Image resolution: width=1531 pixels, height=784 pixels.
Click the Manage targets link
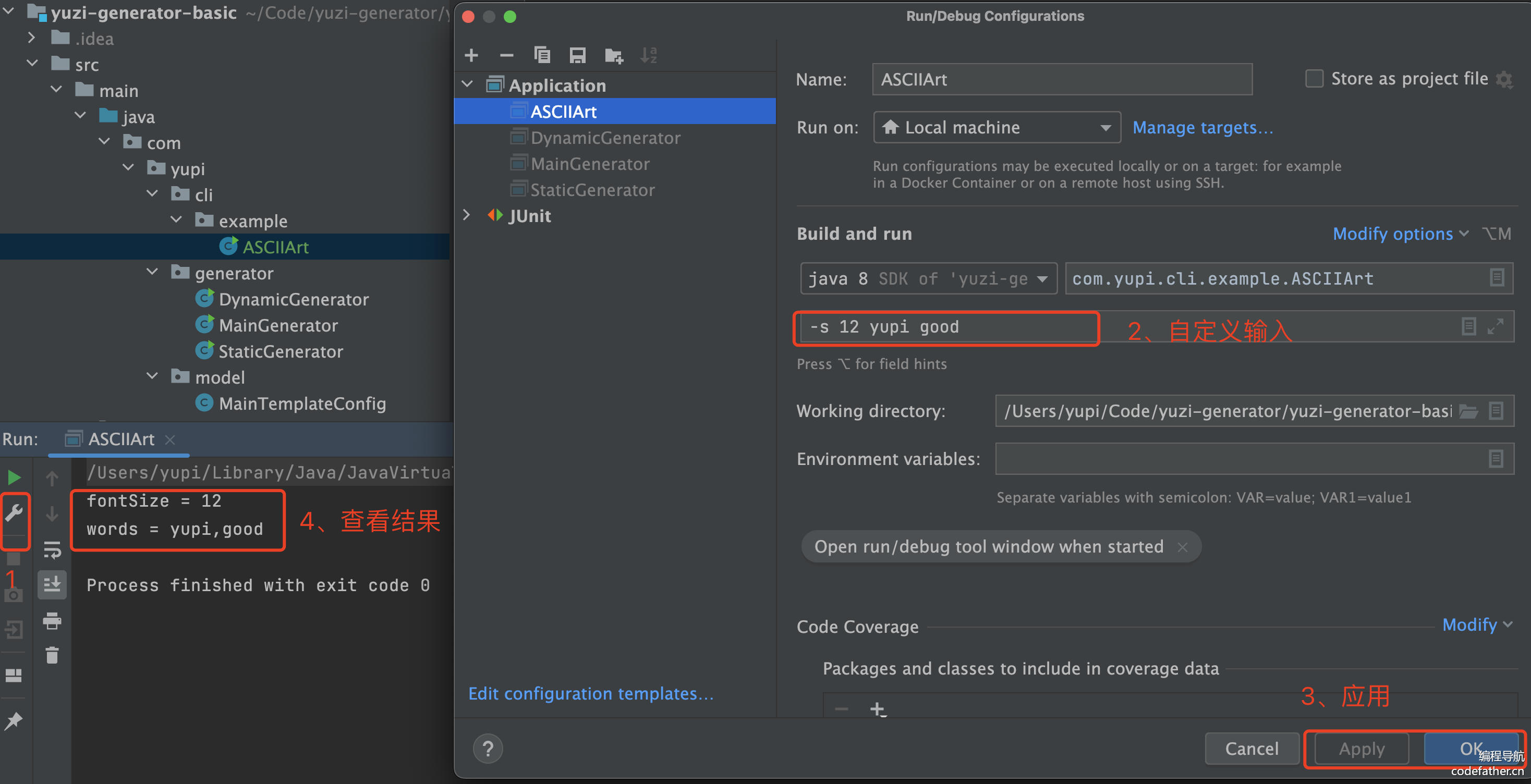[1202, 128]
